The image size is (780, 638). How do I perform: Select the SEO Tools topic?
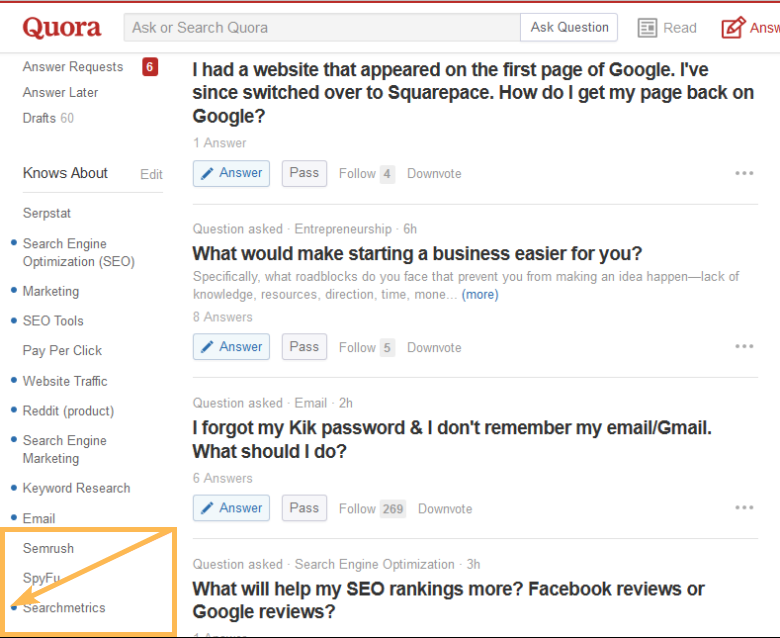pos(53,321)
